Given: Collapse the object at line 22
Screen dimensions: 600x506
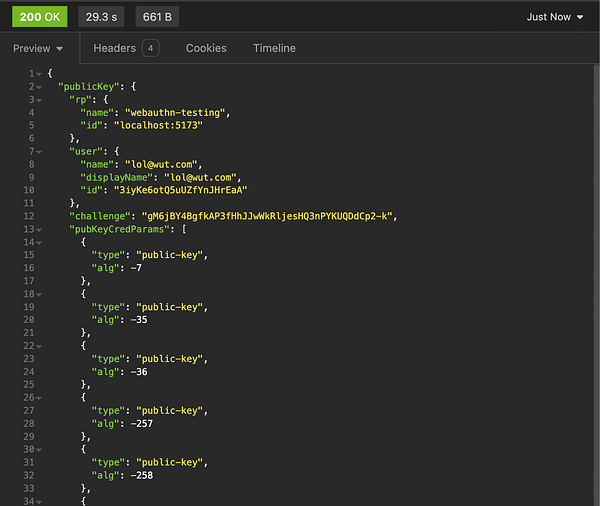Looking at the screenshot, I should tap(39, 346).
